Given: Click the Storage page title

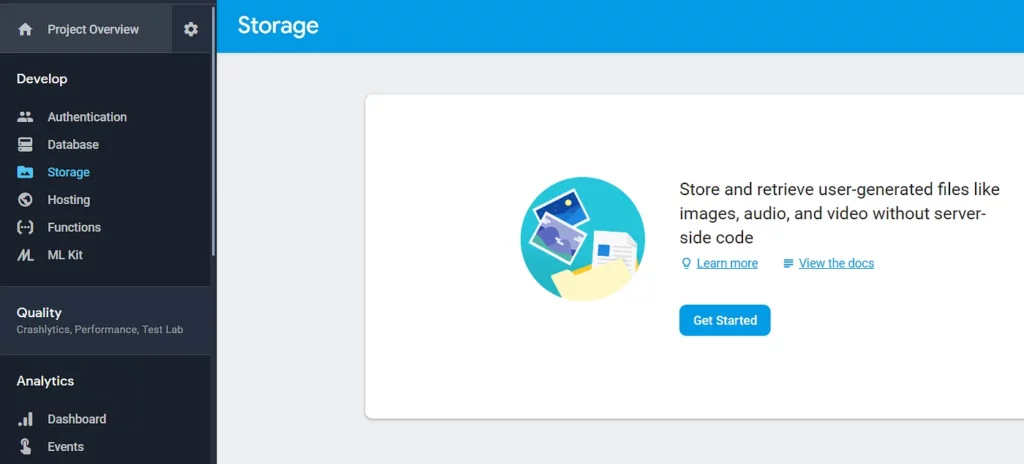Looking at the screenshot, I should (278, 25).
